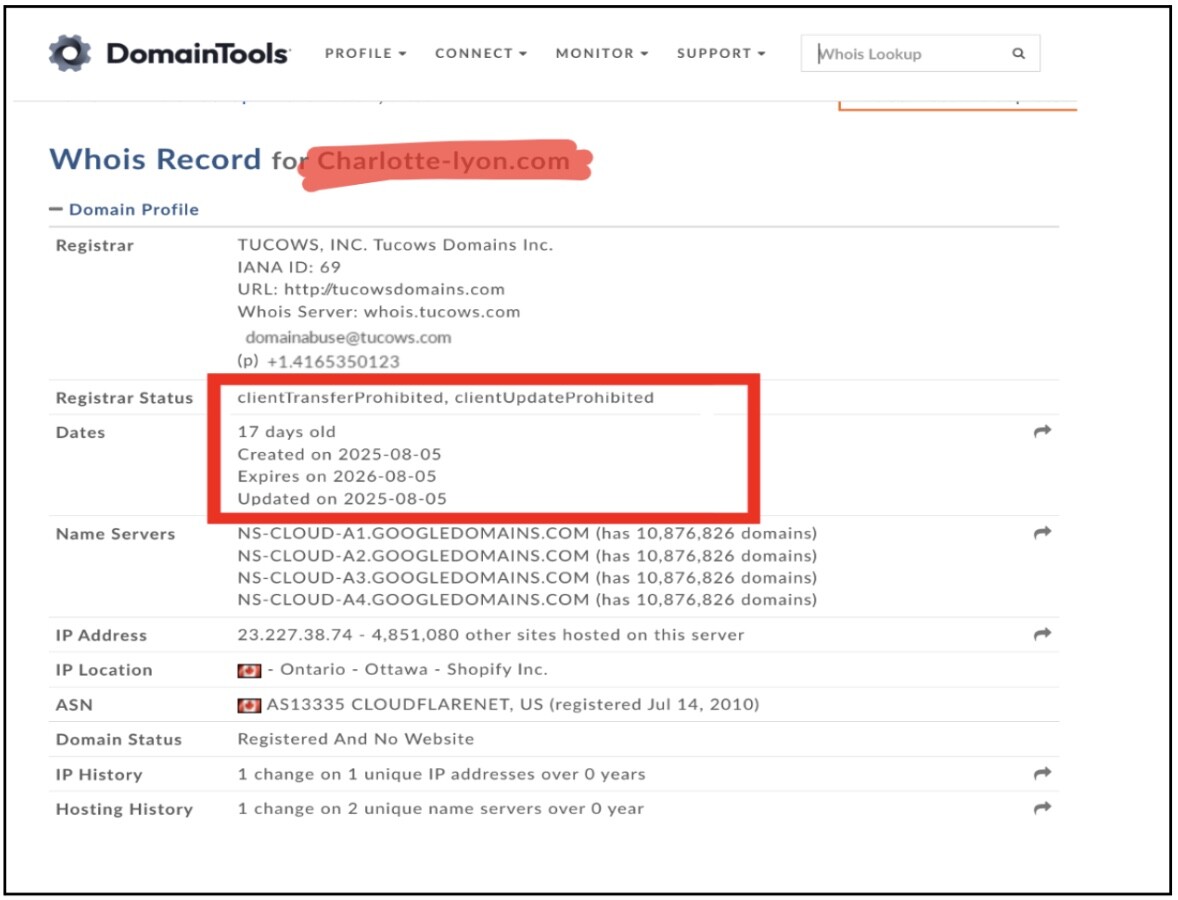Open the Support dropdown menu

tap(721, 53)
